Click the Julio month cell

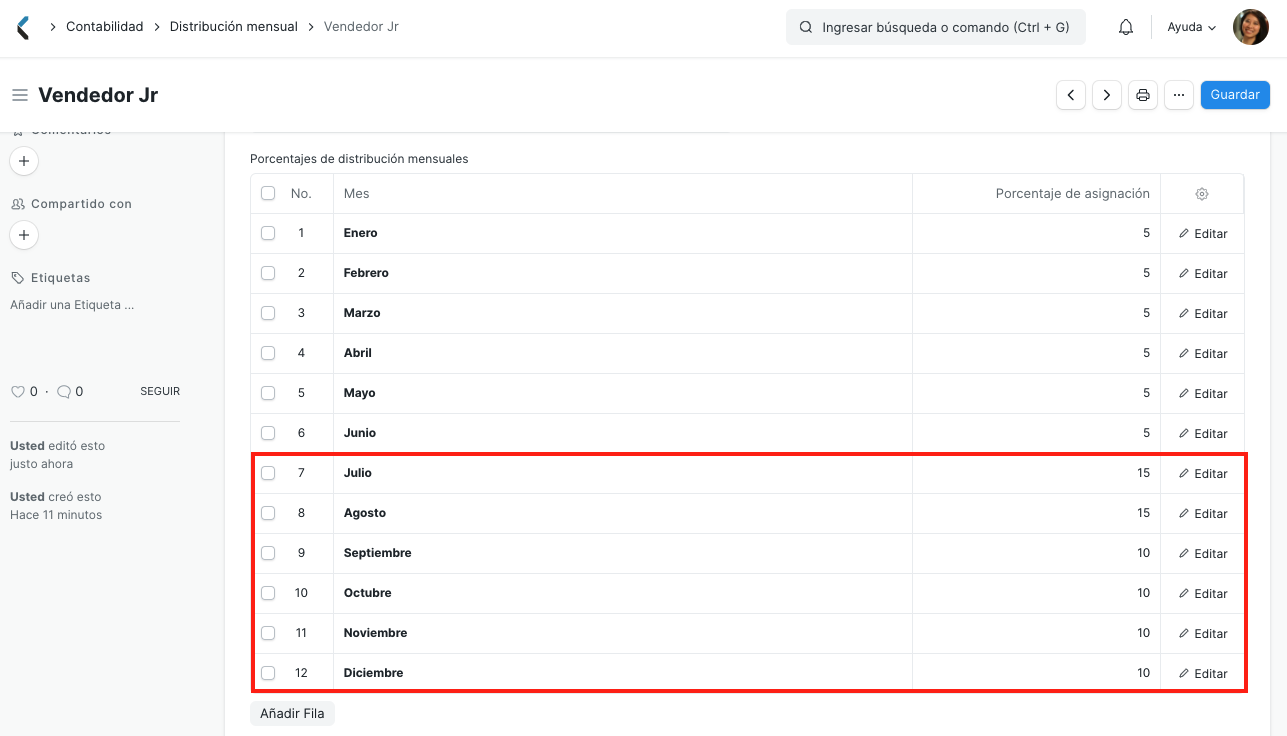coord(623,473)
